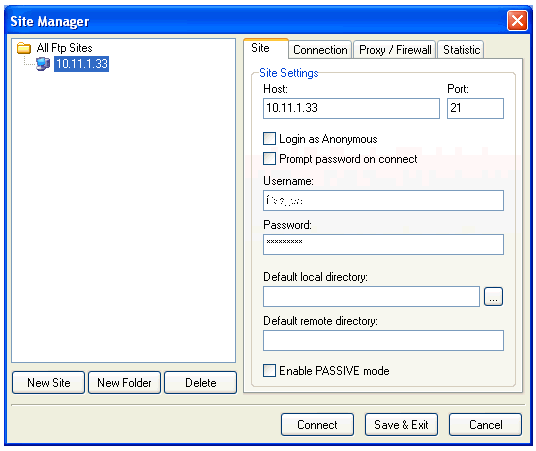Click the New Folder button
Image resolution: width=536 pixels, height=451 pixels.
click(124, 383)
